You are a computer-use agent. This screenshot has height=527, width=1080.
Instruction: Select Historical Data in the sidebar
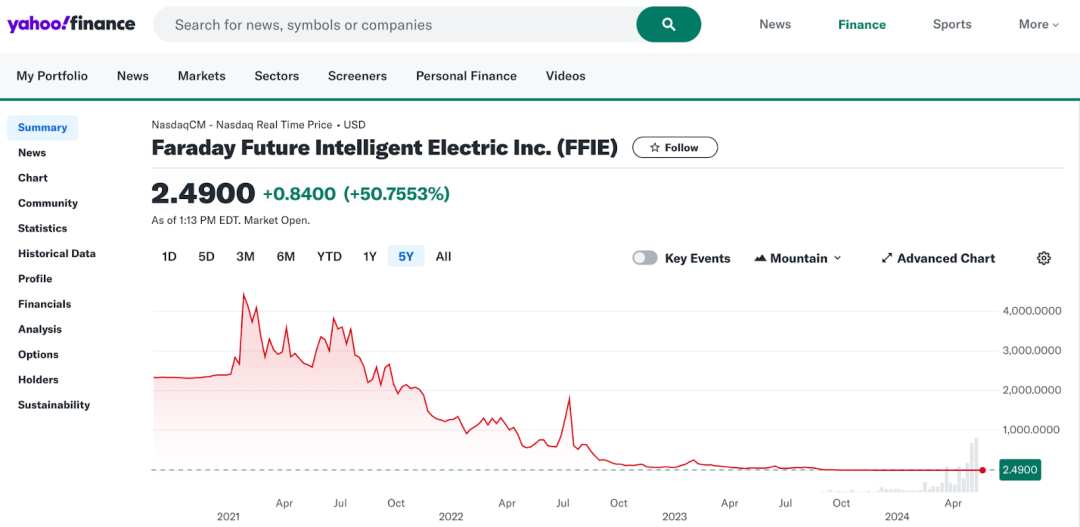pyautogui.click(x=56, y=254)
